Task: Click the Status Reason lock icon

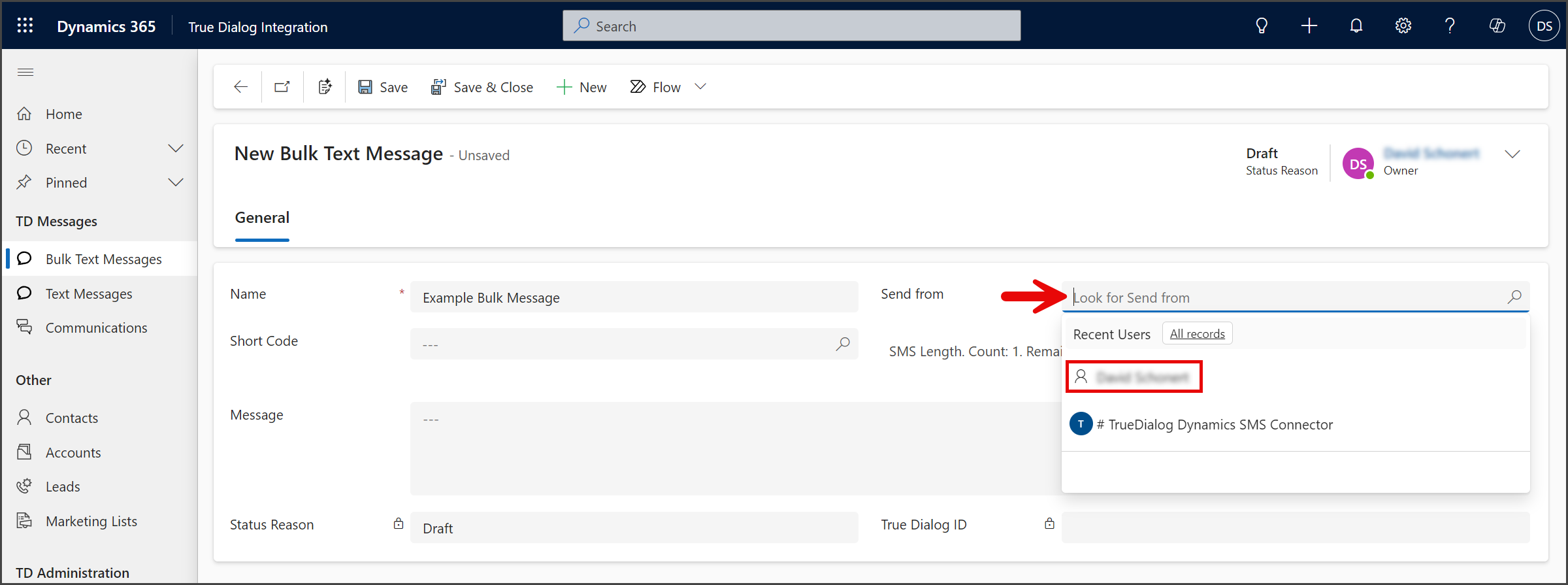Action: [399, 524]
